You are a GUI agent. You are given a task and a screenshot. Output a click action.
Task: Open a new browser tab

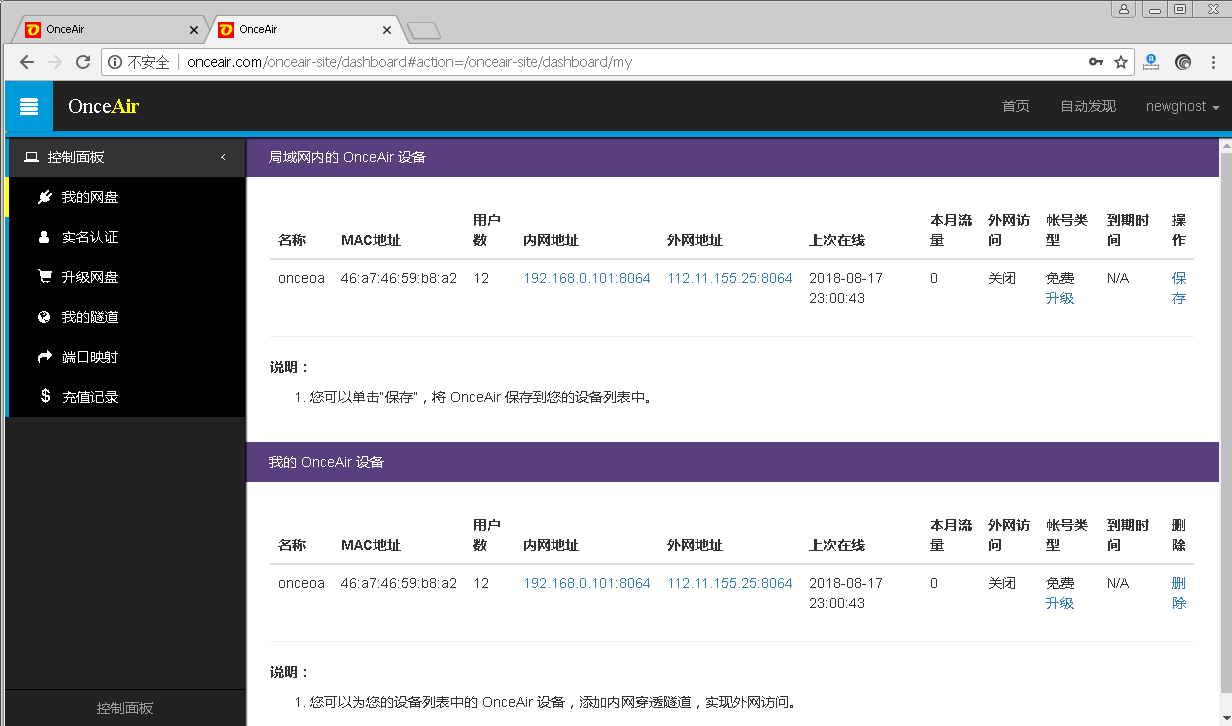[x=424, y=30]
